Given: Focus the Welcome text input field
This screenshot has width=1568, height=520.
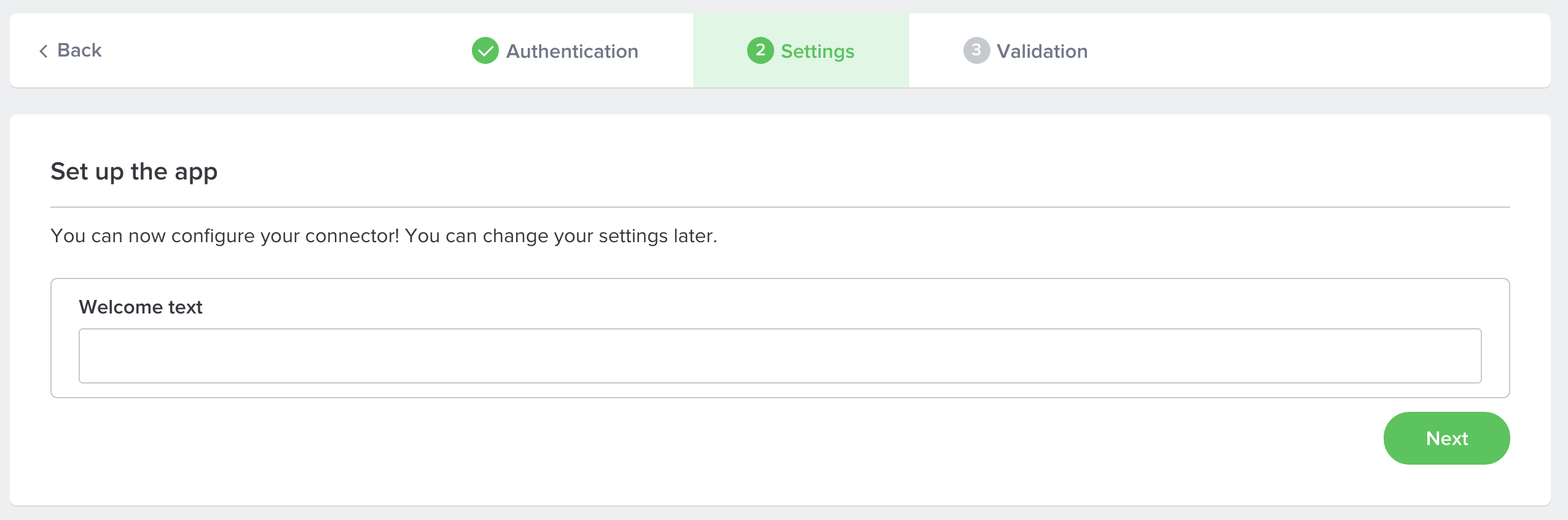Looking at the screenshot, I should coord(780,356).
